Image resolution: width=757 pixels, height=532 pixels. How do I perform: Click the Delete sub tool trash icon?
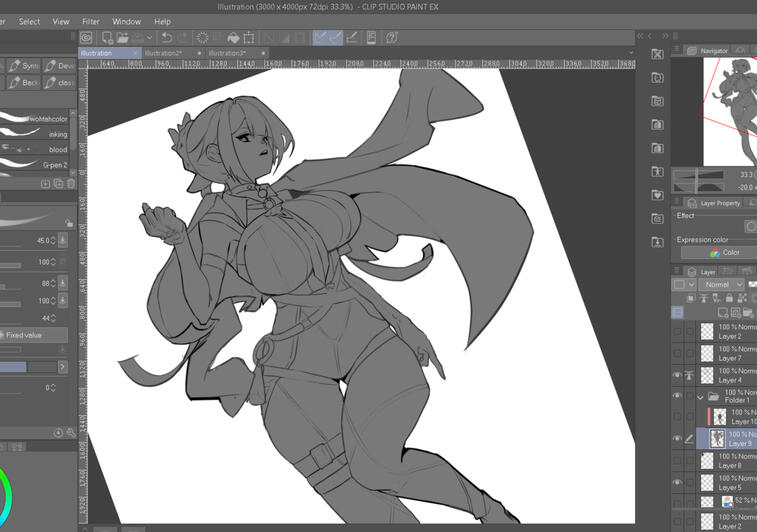(70, 183)
